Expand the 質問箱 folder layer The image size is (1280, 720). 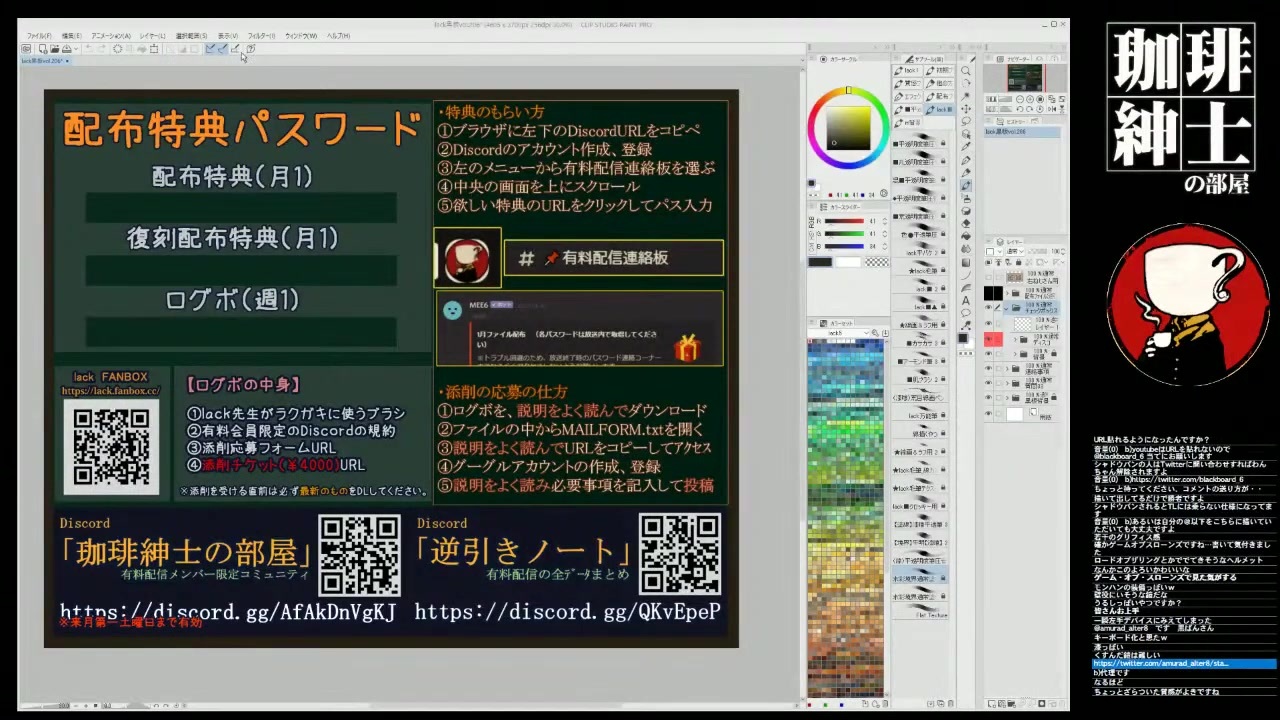[x=1006, y=383]
